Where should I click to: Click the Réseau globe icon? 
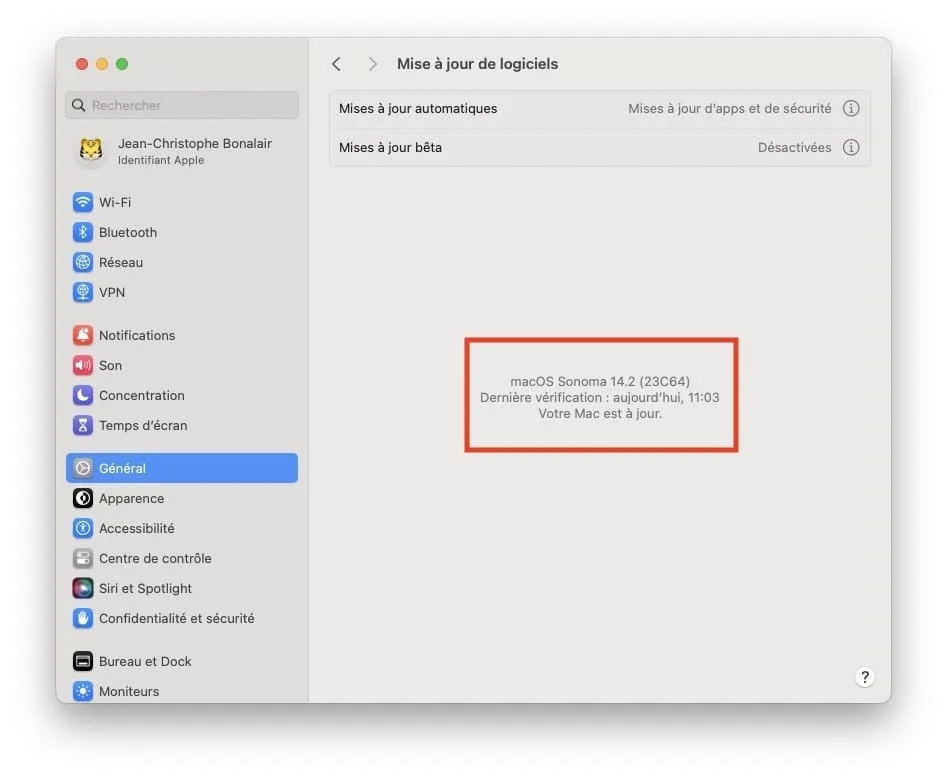[81, 262]
